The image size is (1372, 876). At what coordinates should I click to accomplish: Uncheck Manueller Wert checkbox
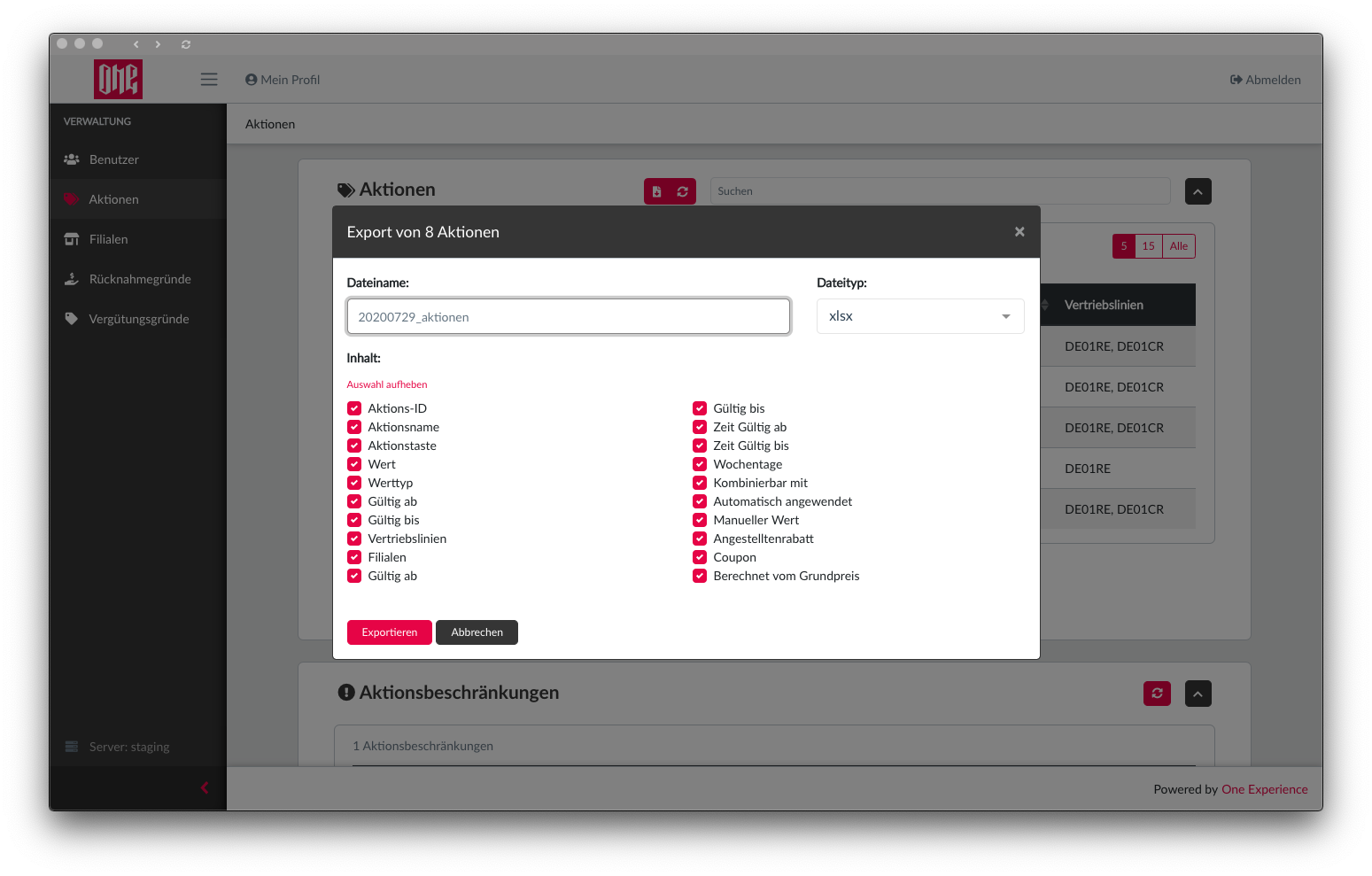click(700, 520)
